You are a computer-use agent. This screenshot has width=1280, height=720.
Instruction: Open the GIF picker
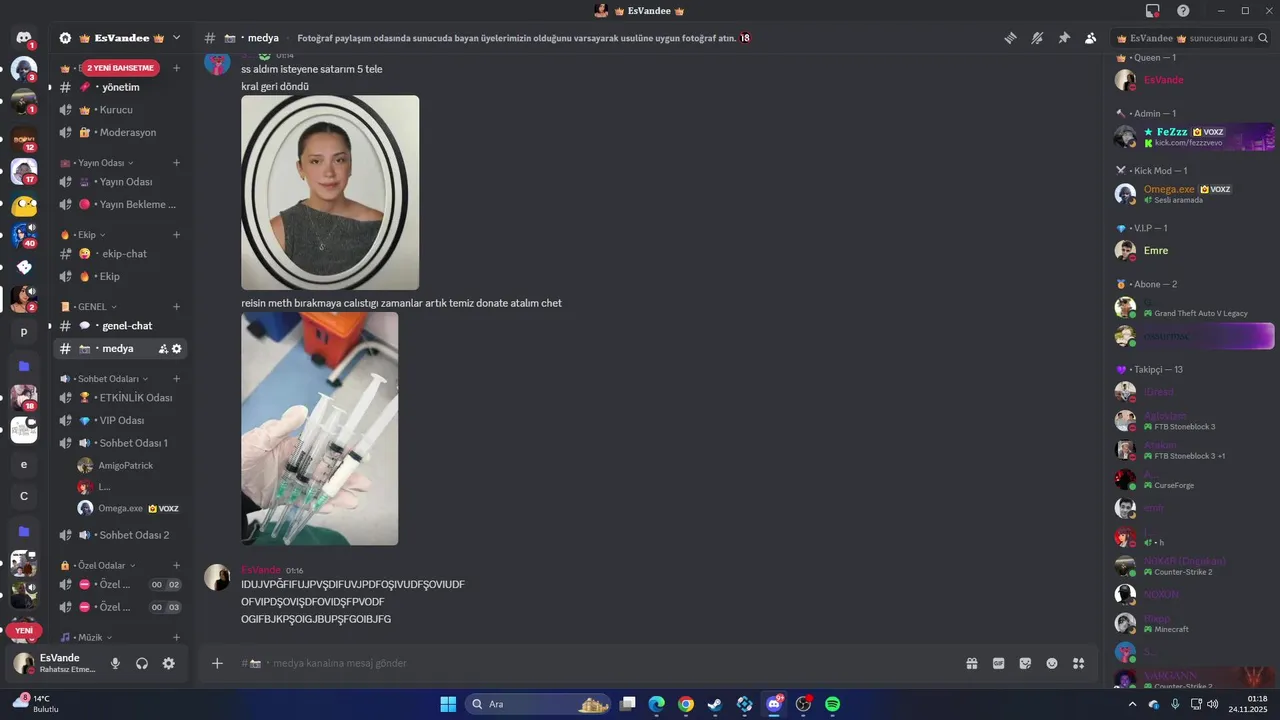(998, 663)
